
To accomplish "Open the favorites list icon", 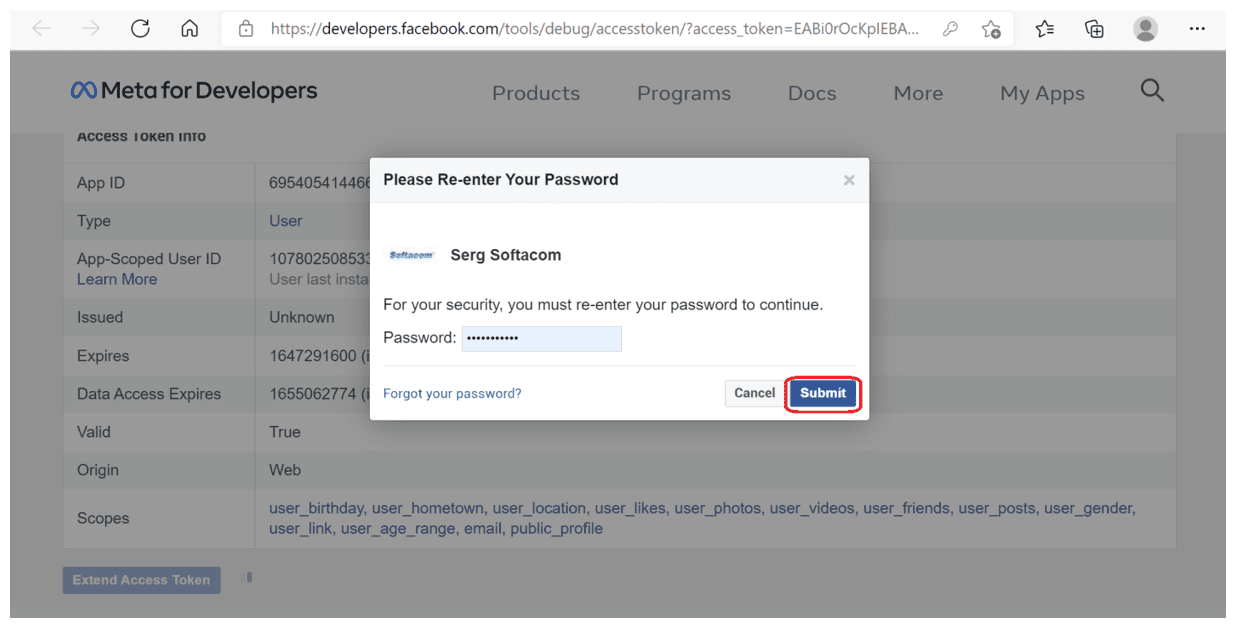I will click(x=1045, y=29).
